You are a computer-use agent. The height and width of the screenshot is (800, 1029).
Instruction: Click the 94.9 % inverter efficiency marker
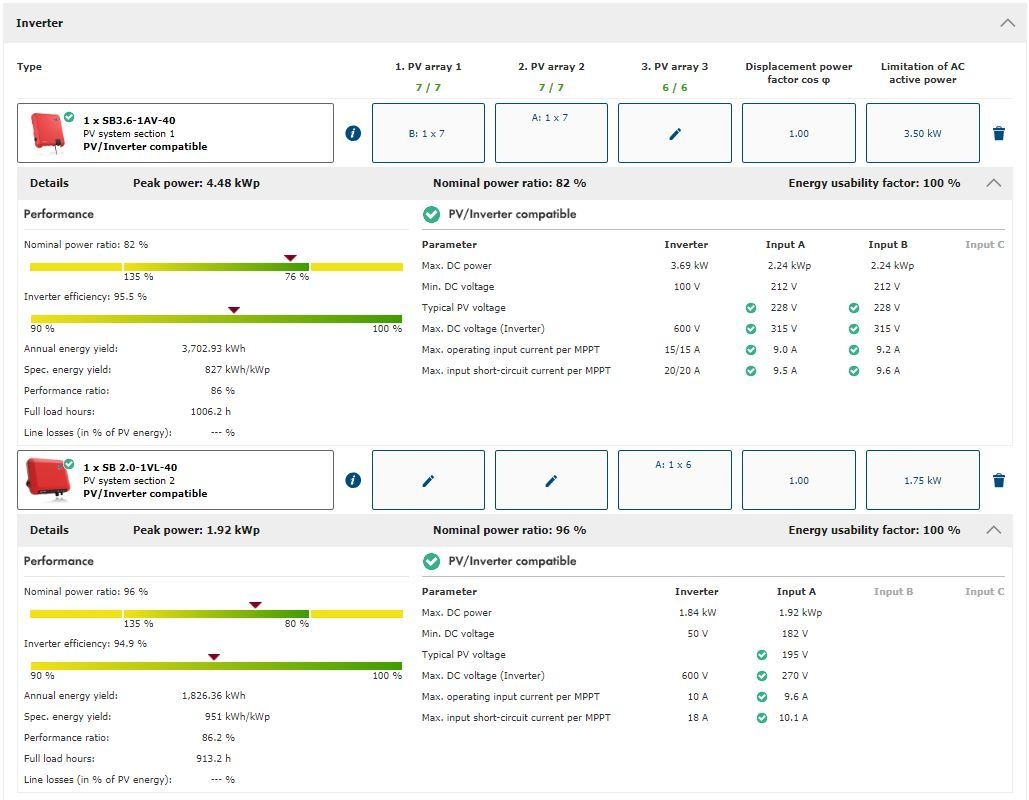213,657
